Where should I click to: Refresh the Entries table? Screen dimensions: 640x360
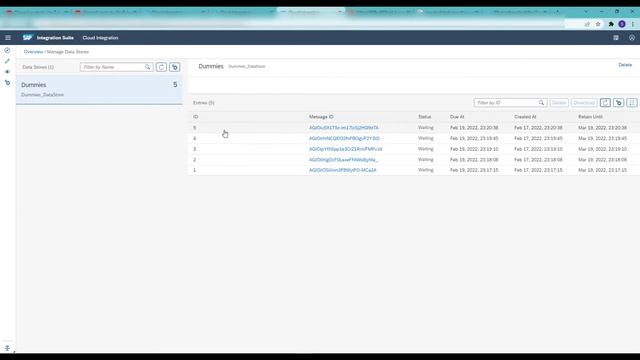(605, 103)
